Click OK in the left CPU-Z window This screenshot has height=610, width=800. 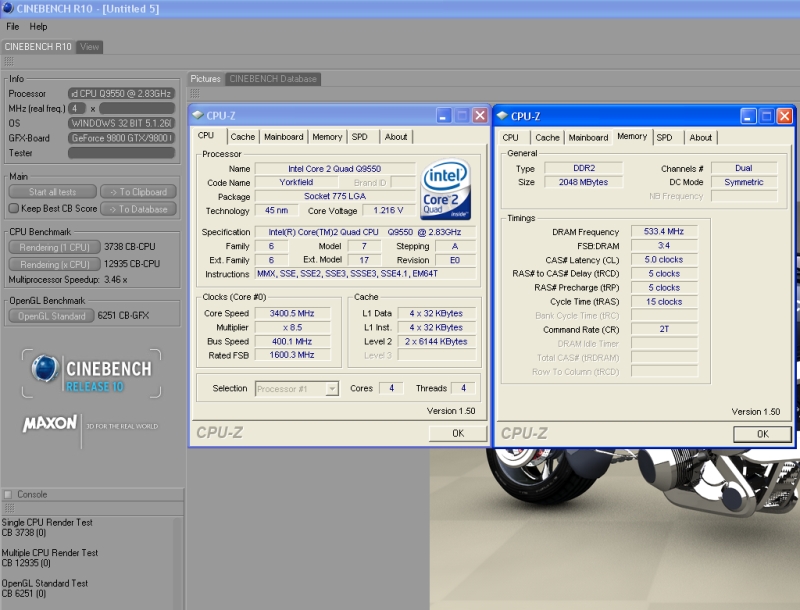coord(458,433)
